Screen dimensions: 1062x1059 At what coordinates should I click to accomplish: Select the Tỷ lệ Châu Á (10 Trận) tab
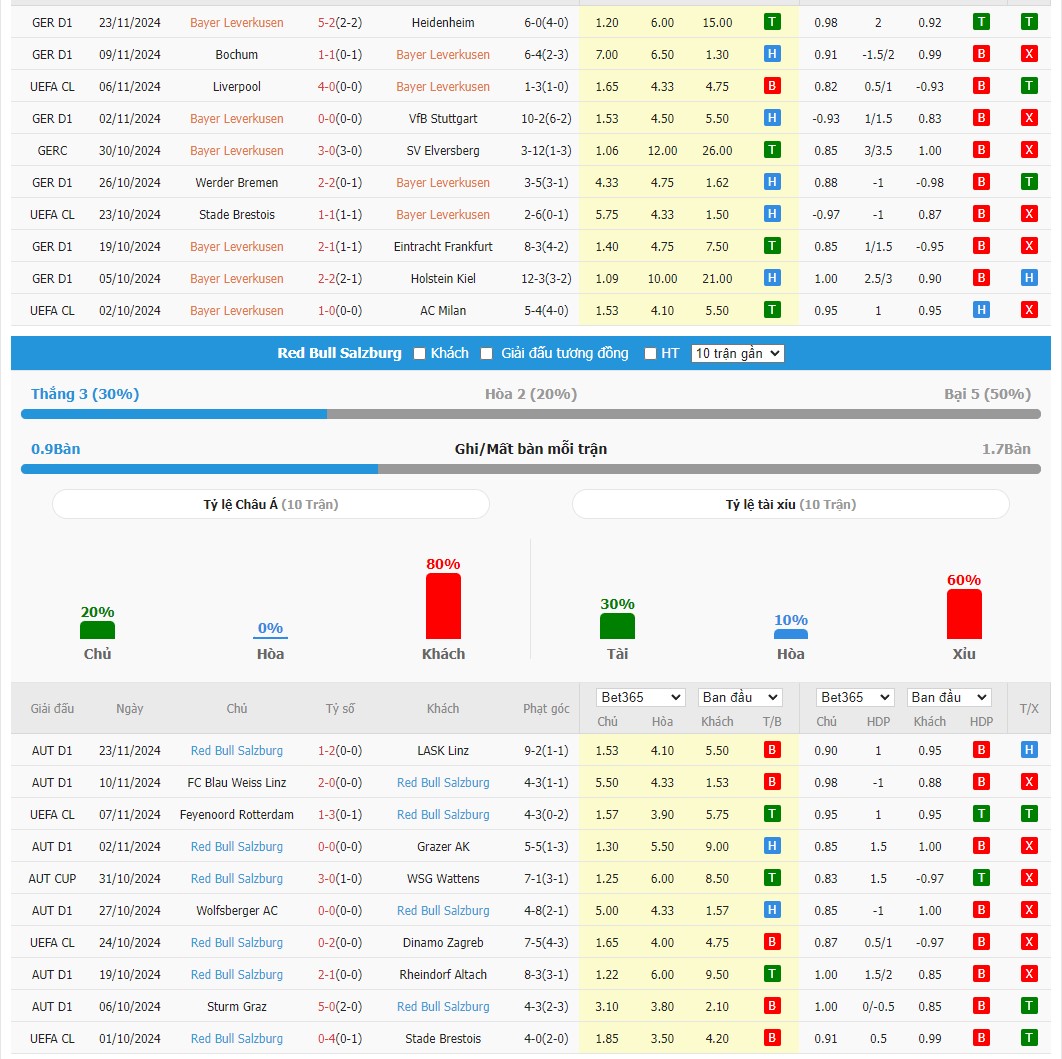[271, 504]
